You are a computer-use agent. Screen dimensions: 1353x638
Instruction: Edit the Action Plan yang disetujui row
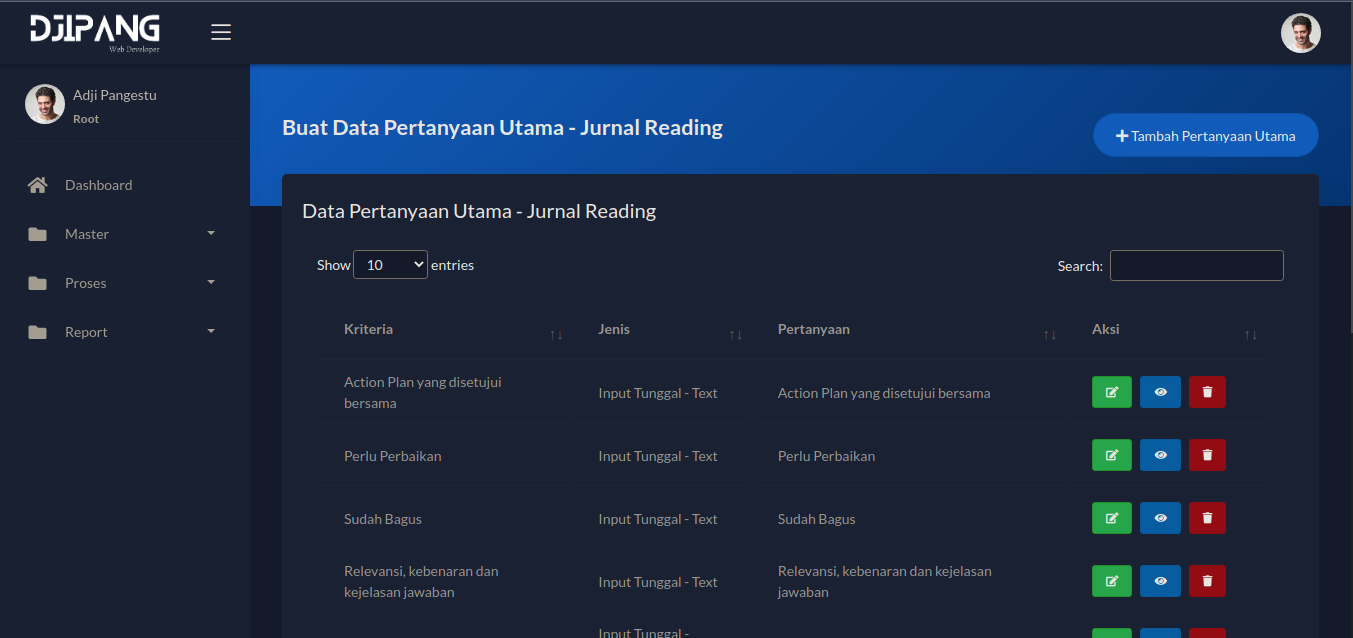[x=1111, y=392]
